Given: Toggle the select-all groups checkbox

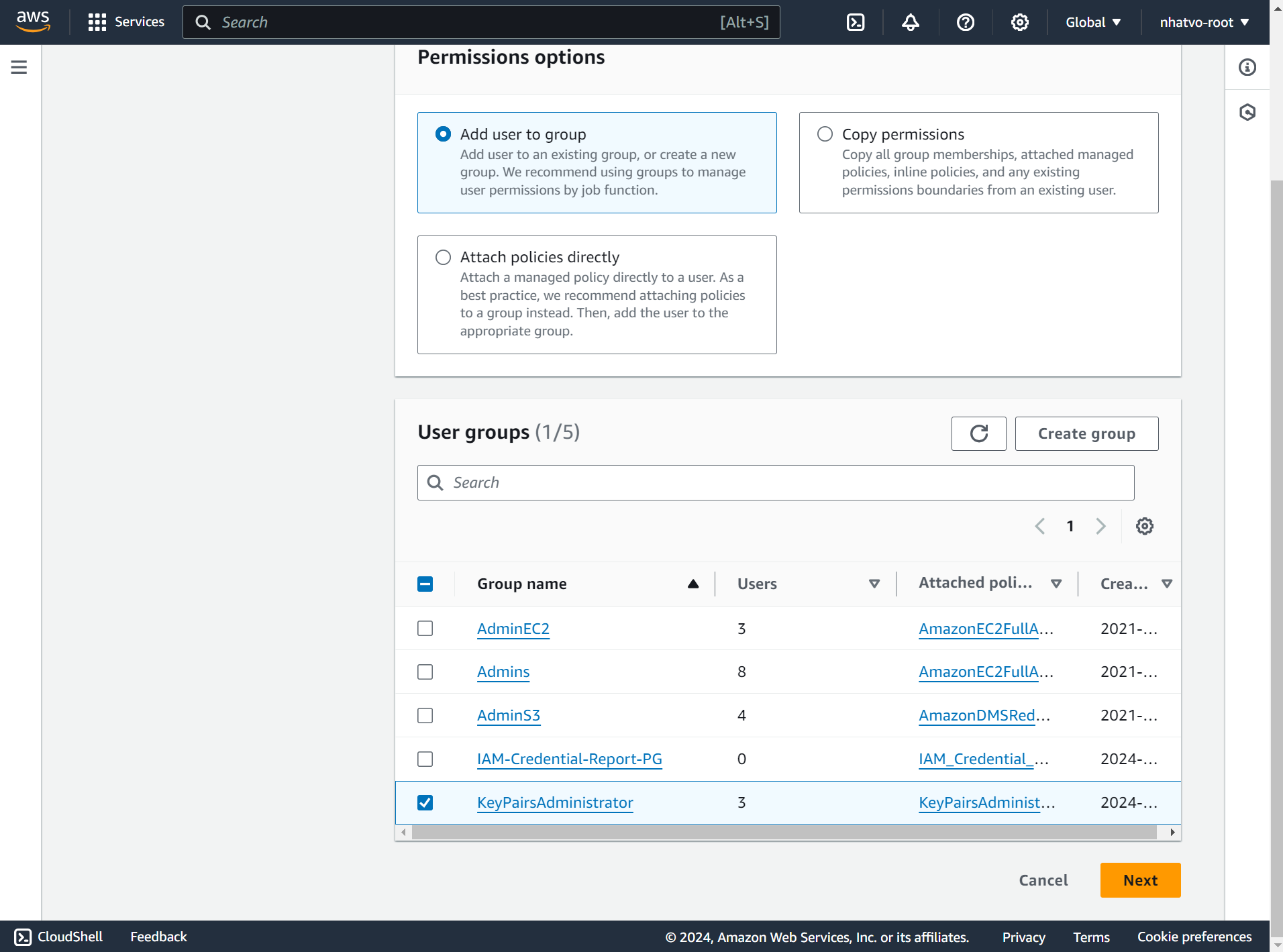Looking at the screenshot, I should 425,584.
